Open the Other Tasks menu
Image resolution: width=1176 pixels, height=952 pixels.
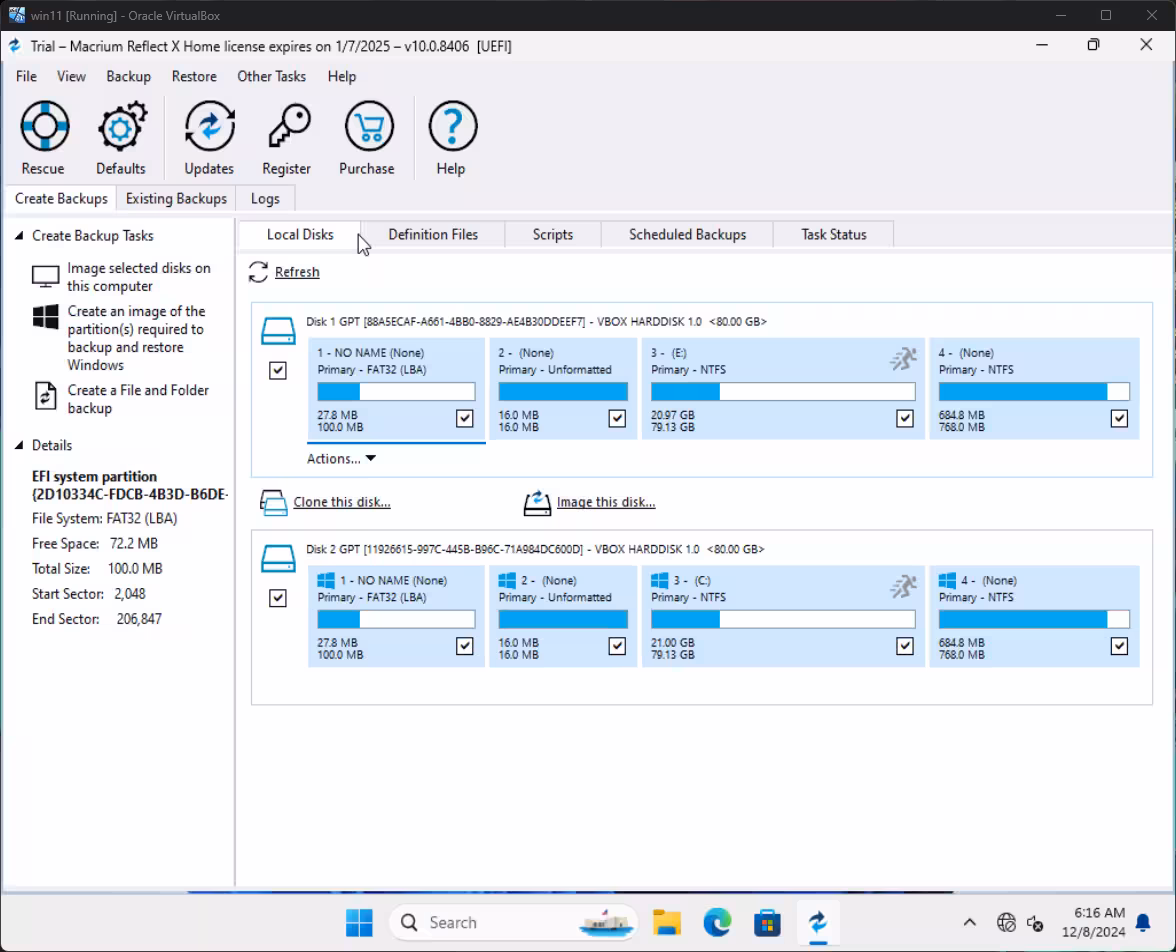click(272, 77)
